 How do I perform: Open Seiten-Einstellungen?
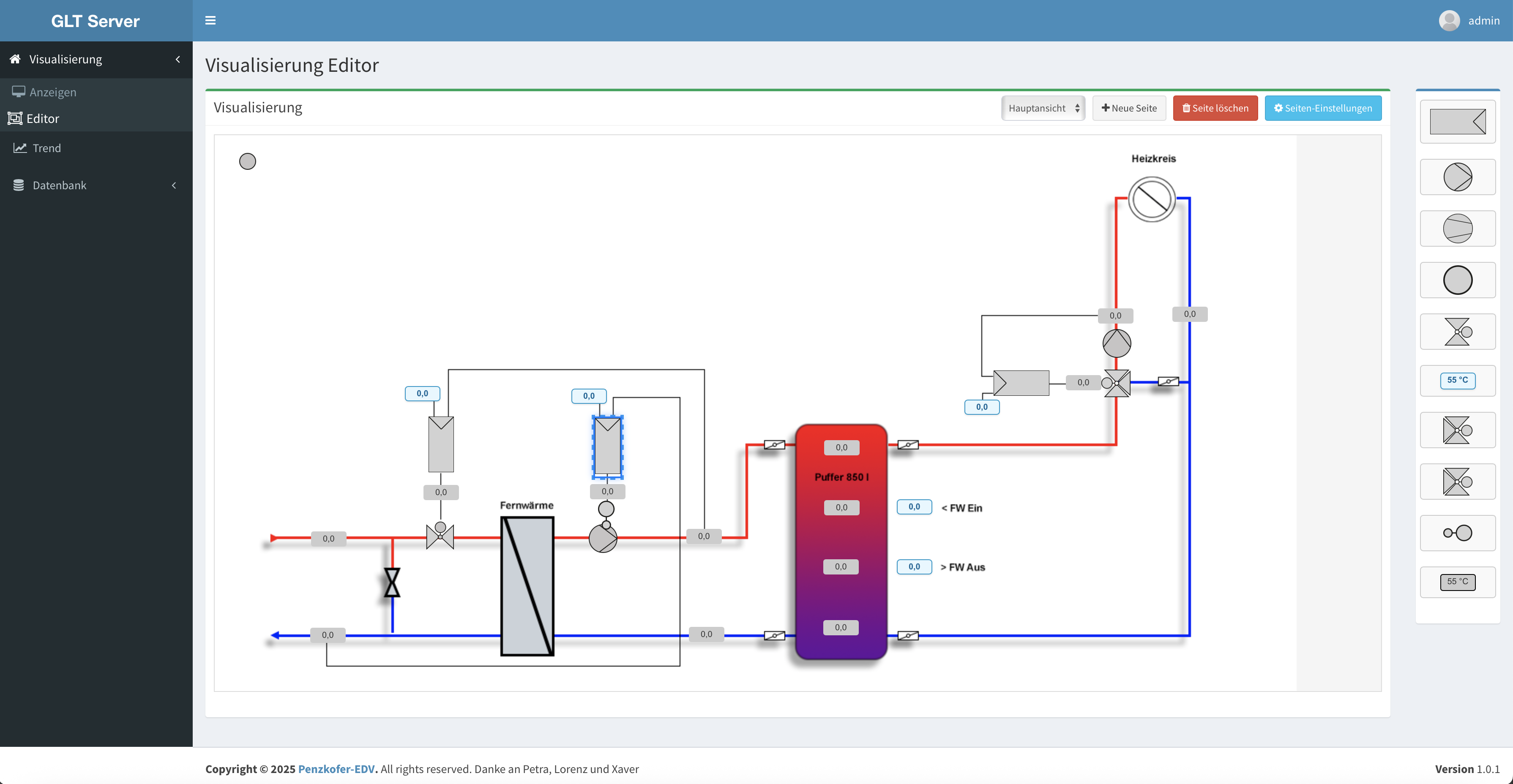click(x=1323, y=108)
